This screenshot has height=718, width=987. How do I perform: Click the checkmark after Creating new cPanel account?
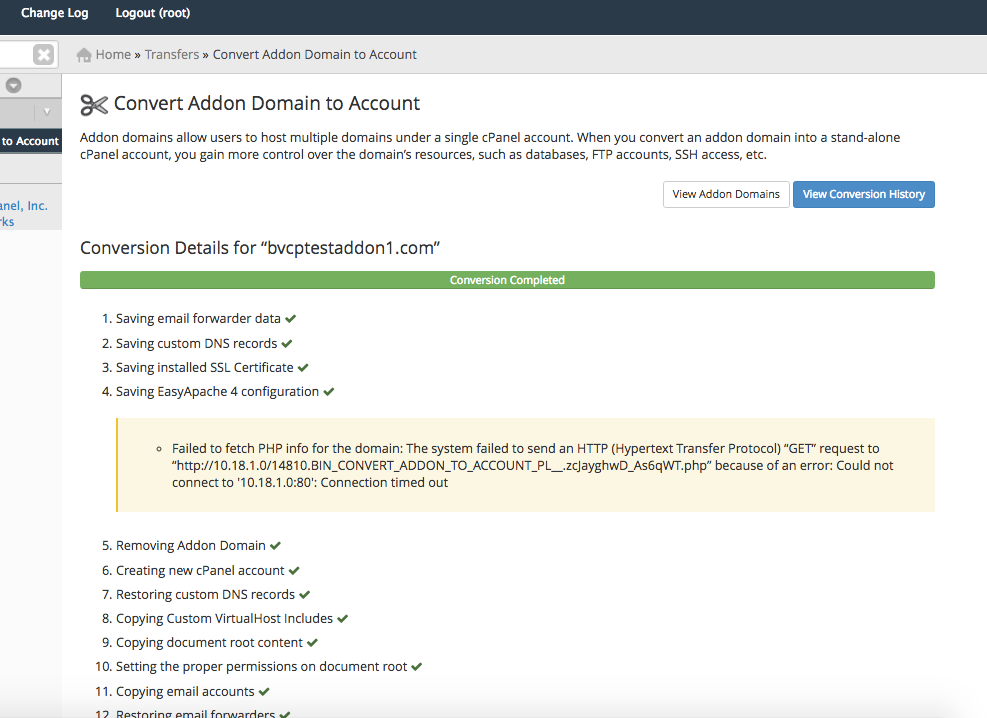coord(294,571)
